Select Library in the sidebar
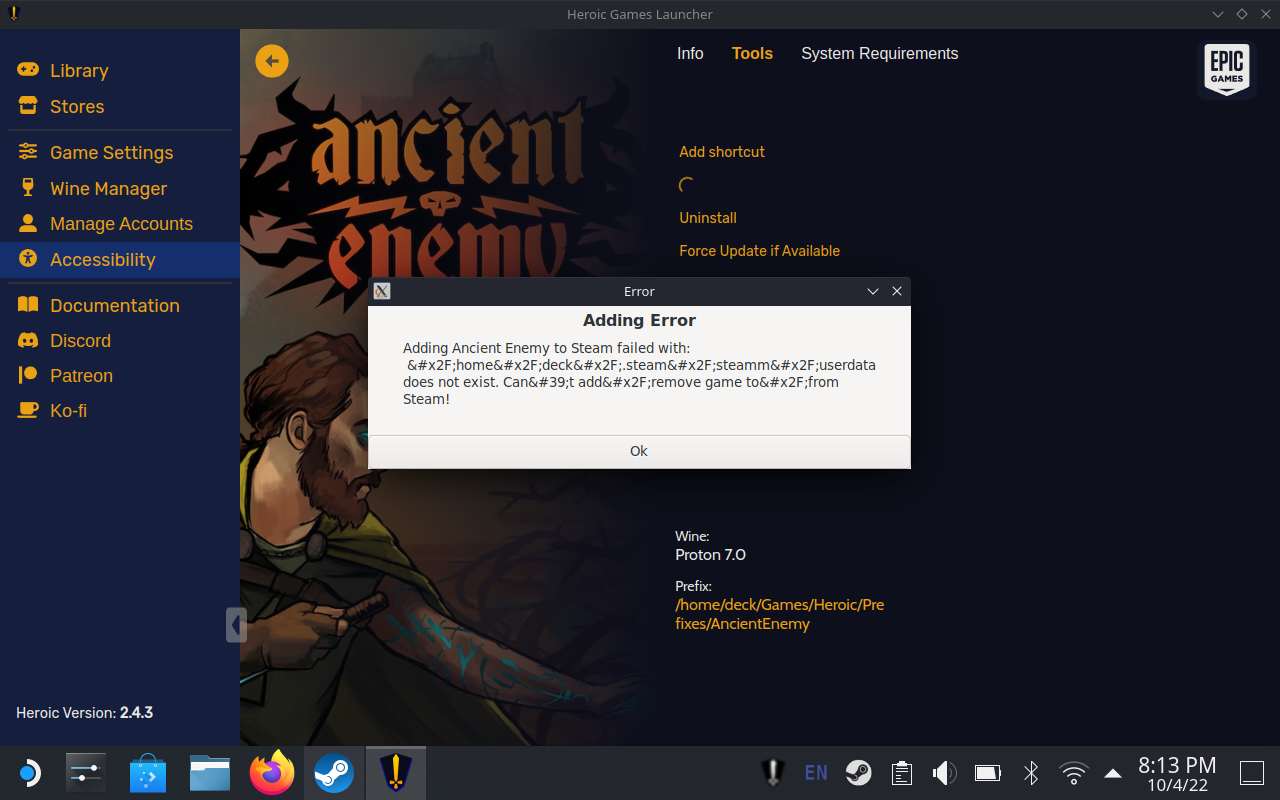This screenshot has height=800, width=1280. coord(79,70)
